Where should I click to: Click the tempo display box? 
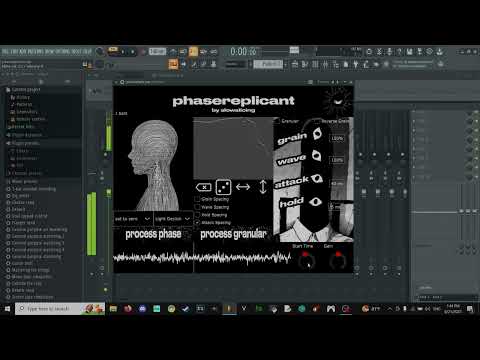[157, 52]
